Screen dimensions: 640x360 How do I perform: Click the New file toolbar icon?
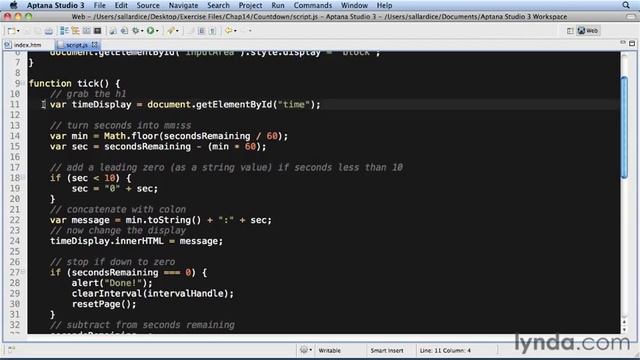[x=11, y=31]
